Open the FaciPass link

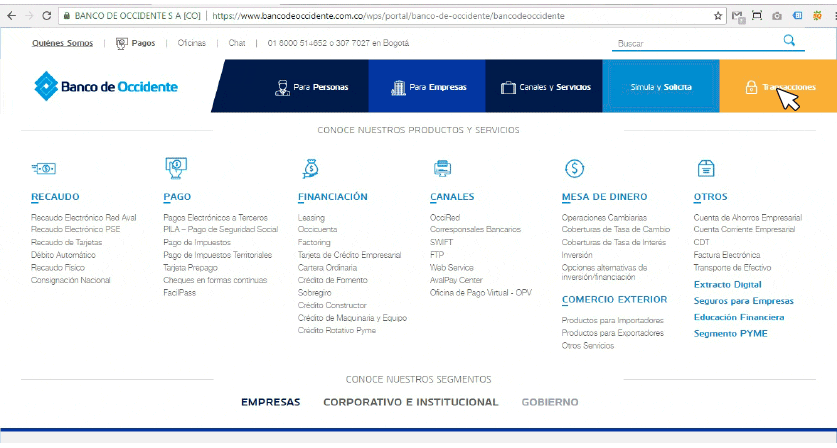pyautogui.click(x=179, y=293)
